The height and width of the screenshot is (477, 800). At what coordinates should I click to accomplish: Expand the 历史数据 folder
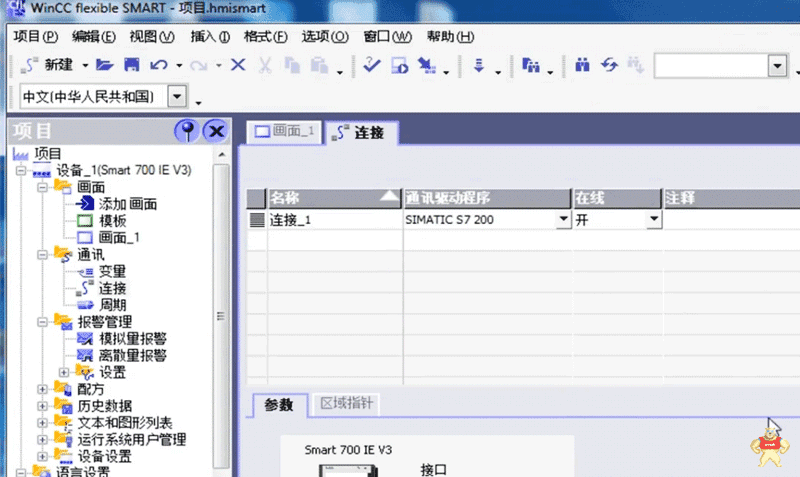[x=42, y=406]
